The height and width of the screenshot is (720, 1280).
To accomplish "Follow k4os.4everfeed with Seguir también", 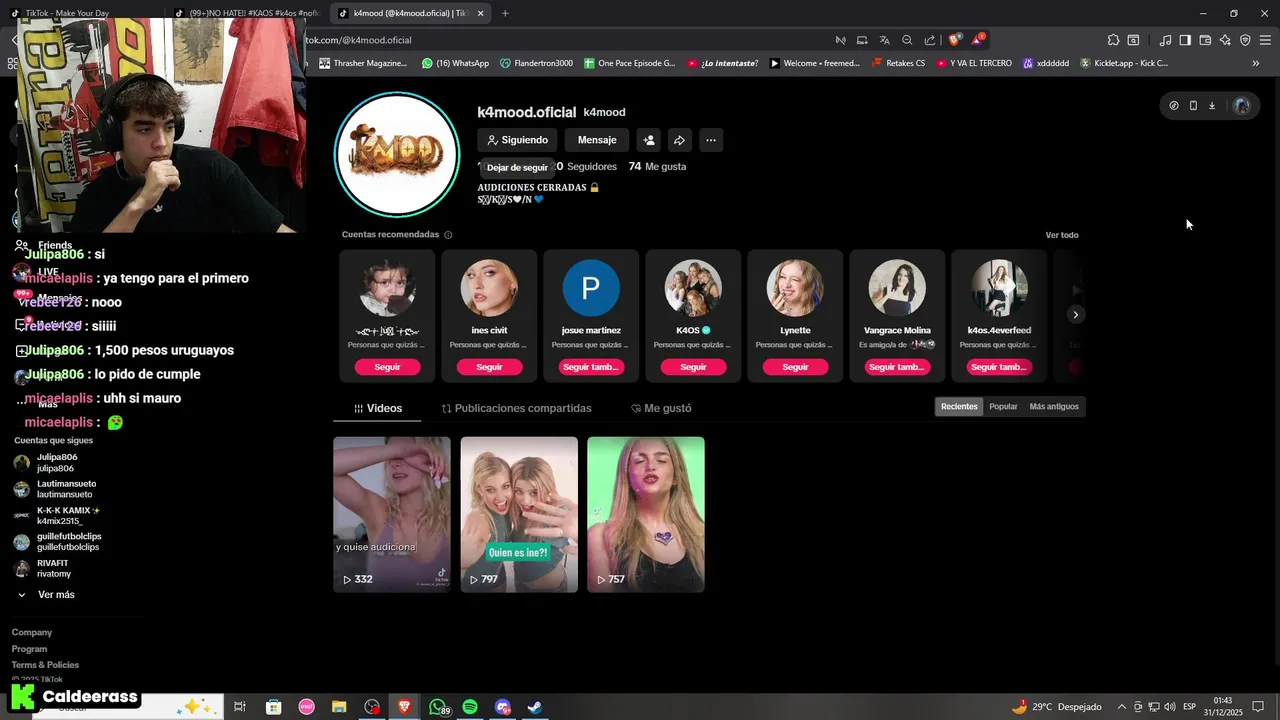I will point(999,367).
